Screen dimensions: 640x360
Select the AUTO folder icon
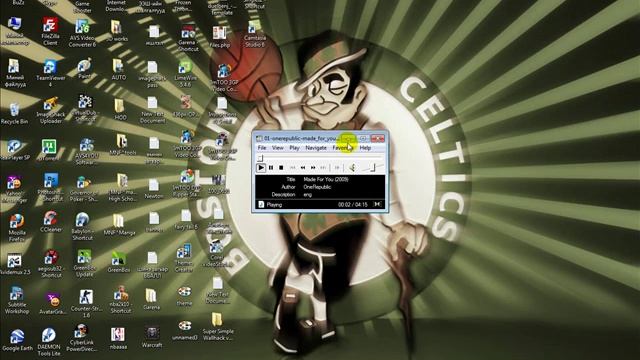[118, 69]
